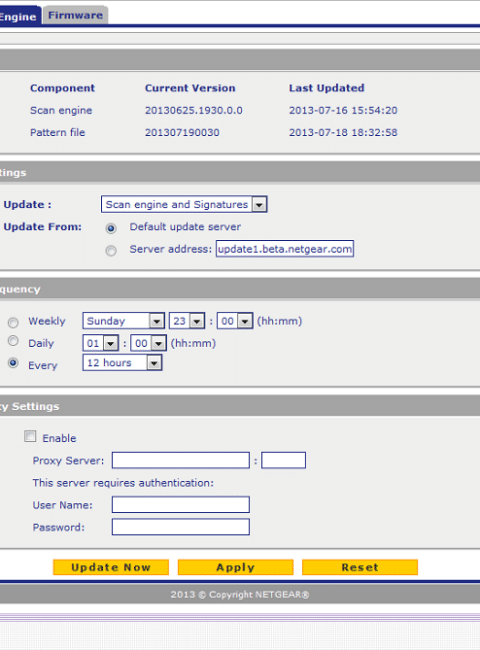The image size is (480, 650).
Task: Click the Pattern file component name
Action: [x=58, y=133]
